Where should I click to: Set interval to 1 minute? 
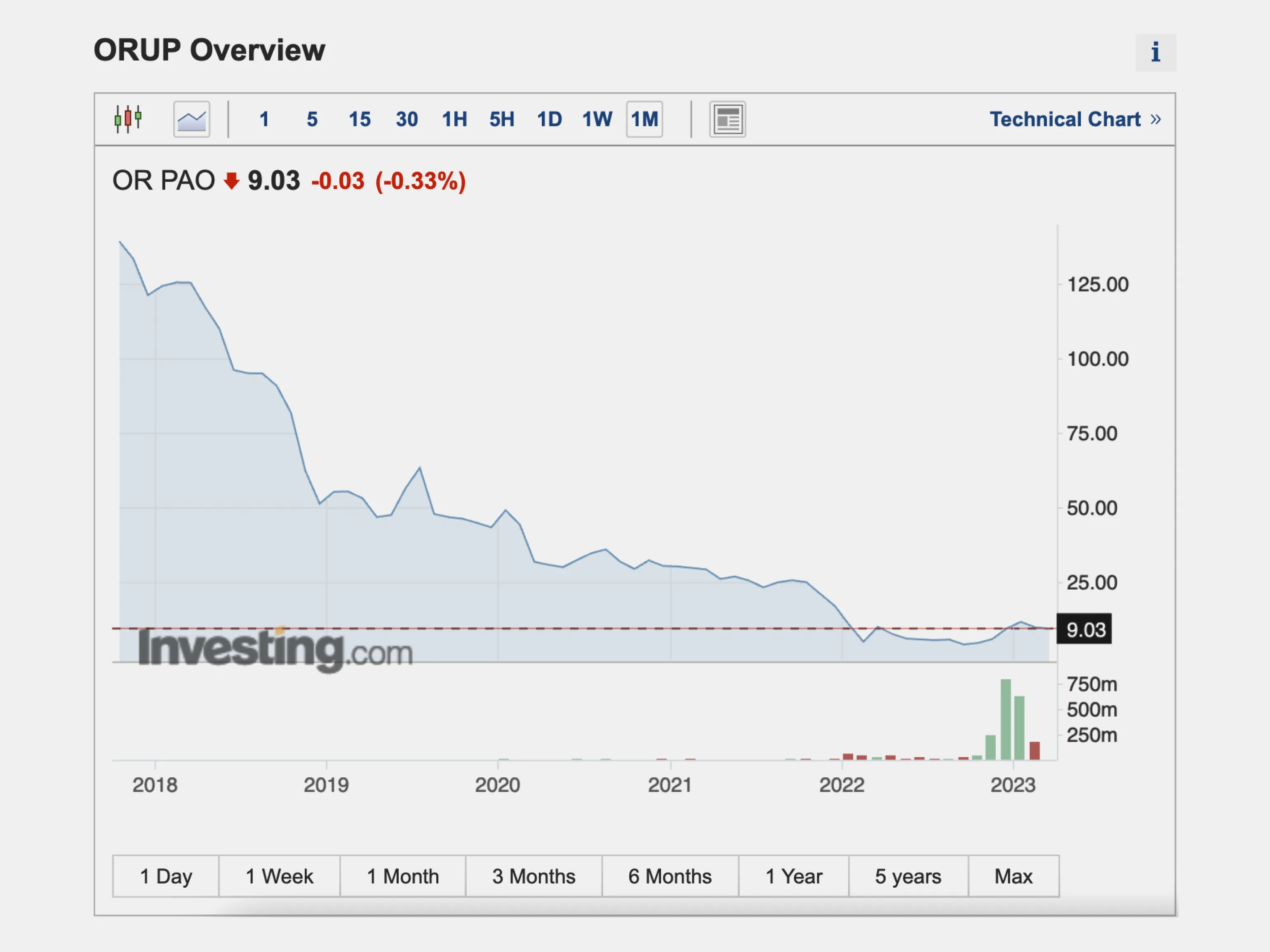pyautogui.click(x=264, y=120)
